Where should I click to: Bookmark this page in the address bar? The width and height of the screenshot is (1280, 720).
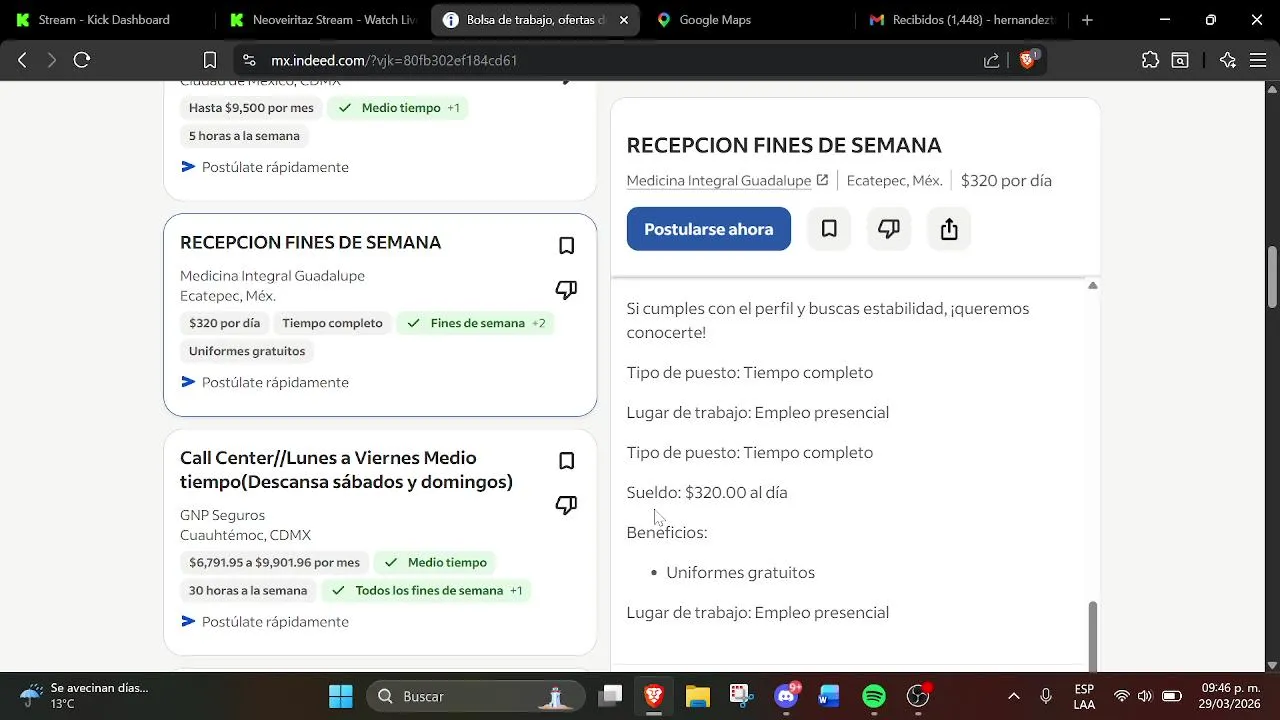210,60
